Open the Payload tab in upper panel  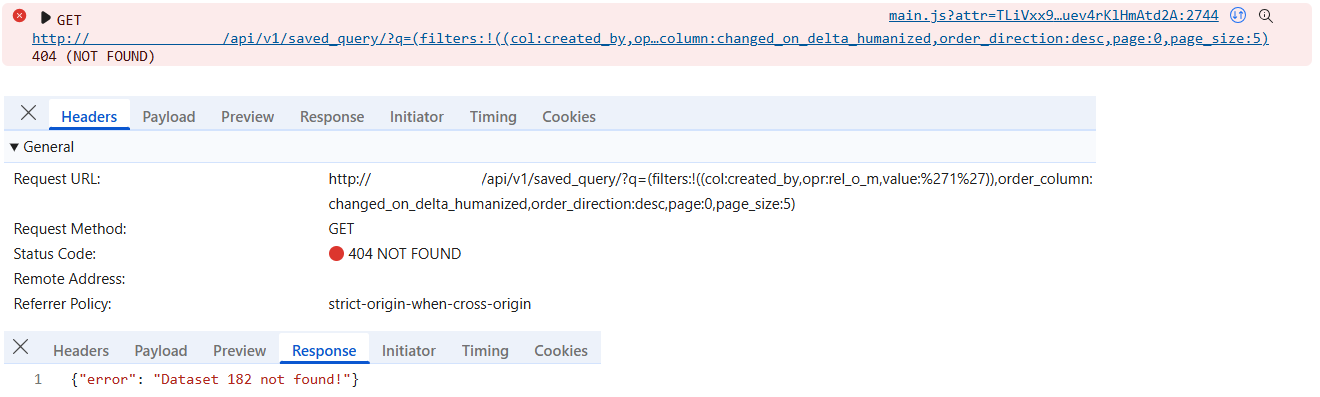point(169,116)
